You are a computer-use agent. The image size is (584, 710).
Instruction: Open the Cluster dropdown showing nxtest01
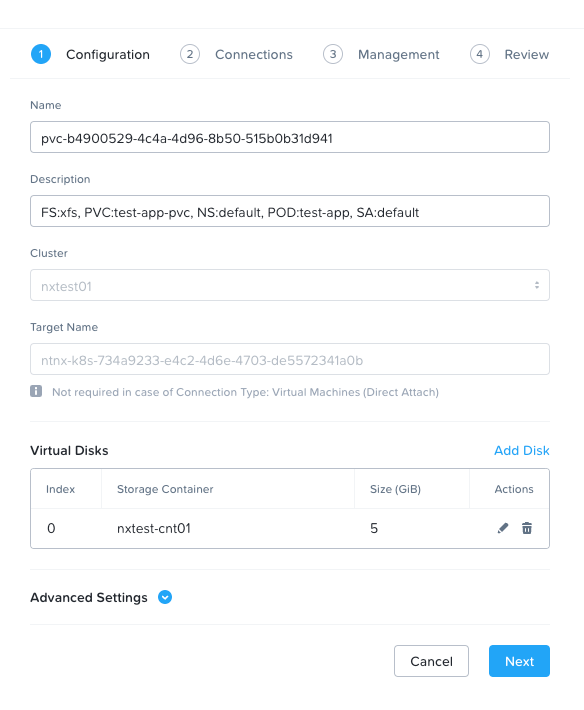pos(290,285)
